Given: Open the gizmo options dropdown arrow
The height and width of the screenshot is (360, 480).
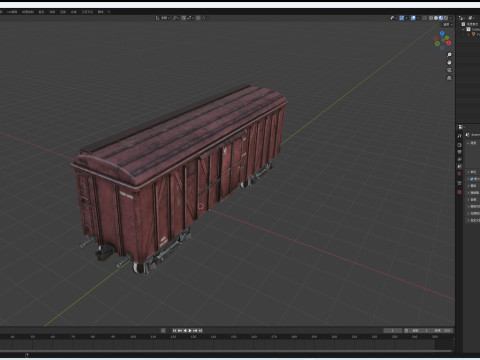Looking at the screenshot, I should (x=406, y=18).
